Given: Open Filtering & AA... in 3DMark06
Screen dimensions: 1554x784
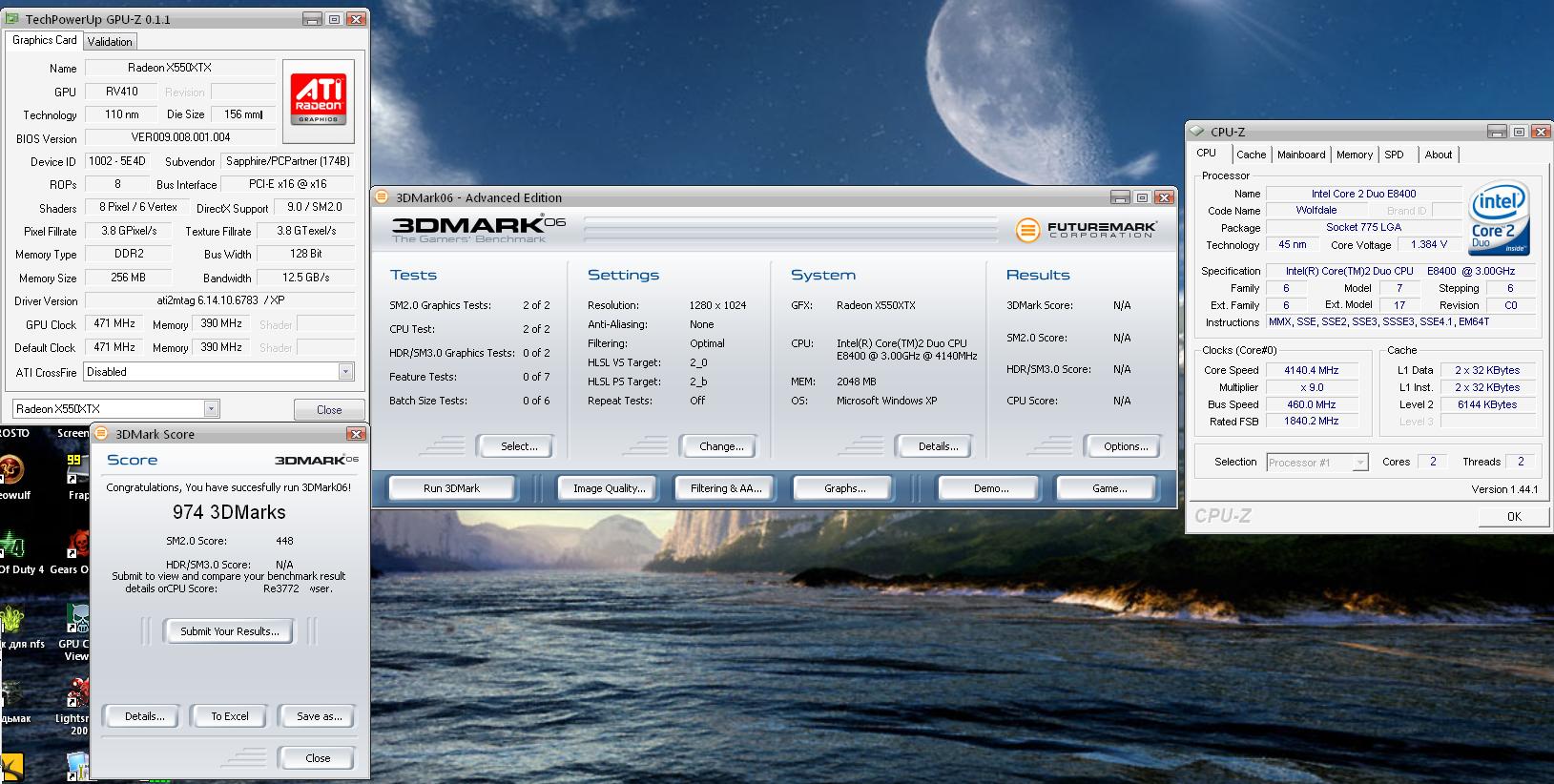Looking at the screenshot, I should 726,488.
